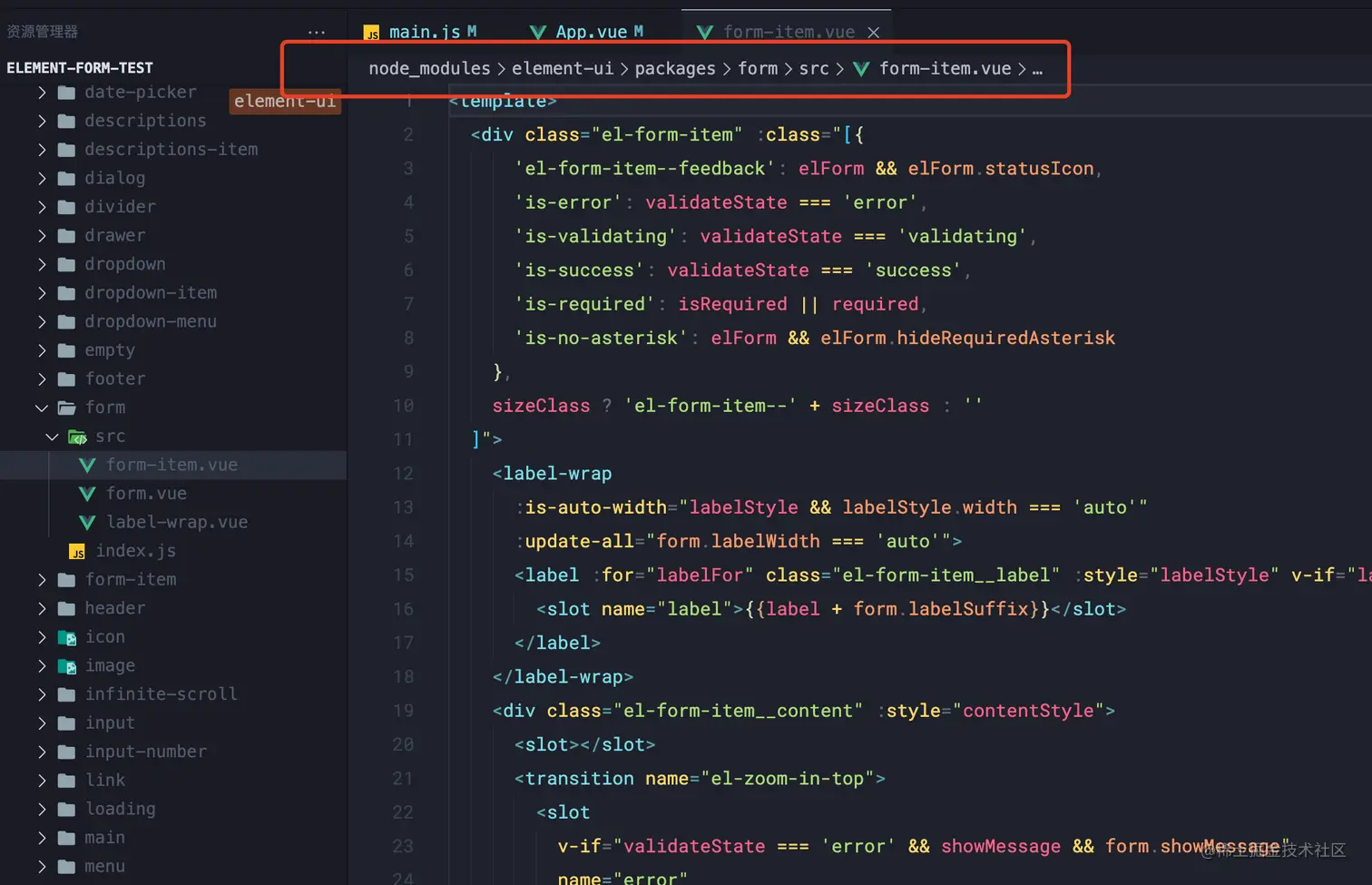Click the green icon folder icon
The width and height of the screenshot is (1372, 885).
click(x=67, y=638)
